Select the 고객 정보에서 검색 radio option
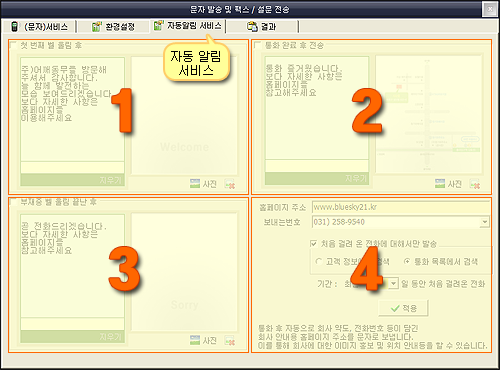This screenshot has height=370, width=500. tap(319, 262)
